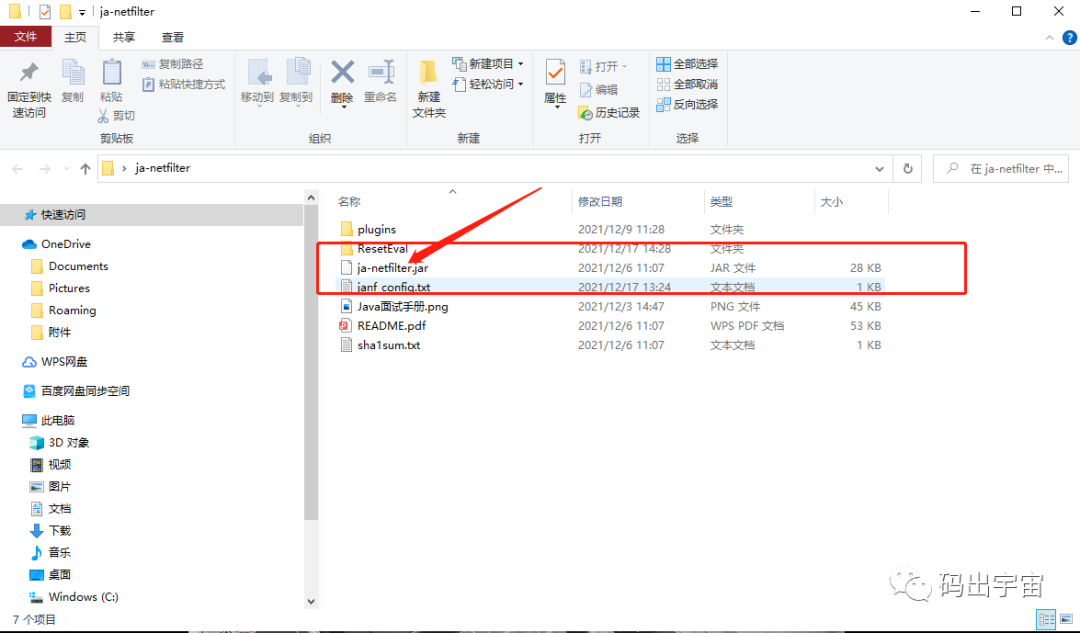Screen dimensions: 1080x633
Task: Switch to large icons view in status bar
Action: click(x=1066, y=619)
